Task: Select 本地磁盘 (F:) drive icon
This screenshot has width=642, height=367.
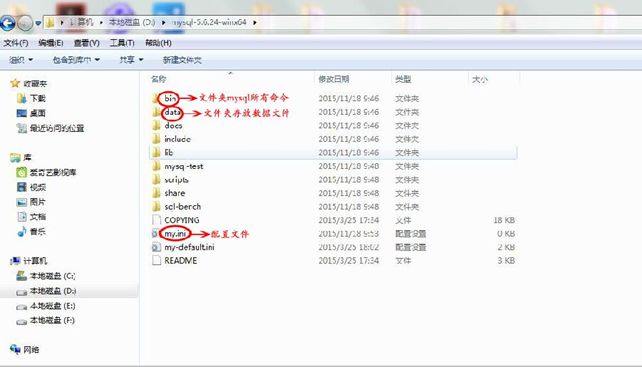Action: coord(21,321)
